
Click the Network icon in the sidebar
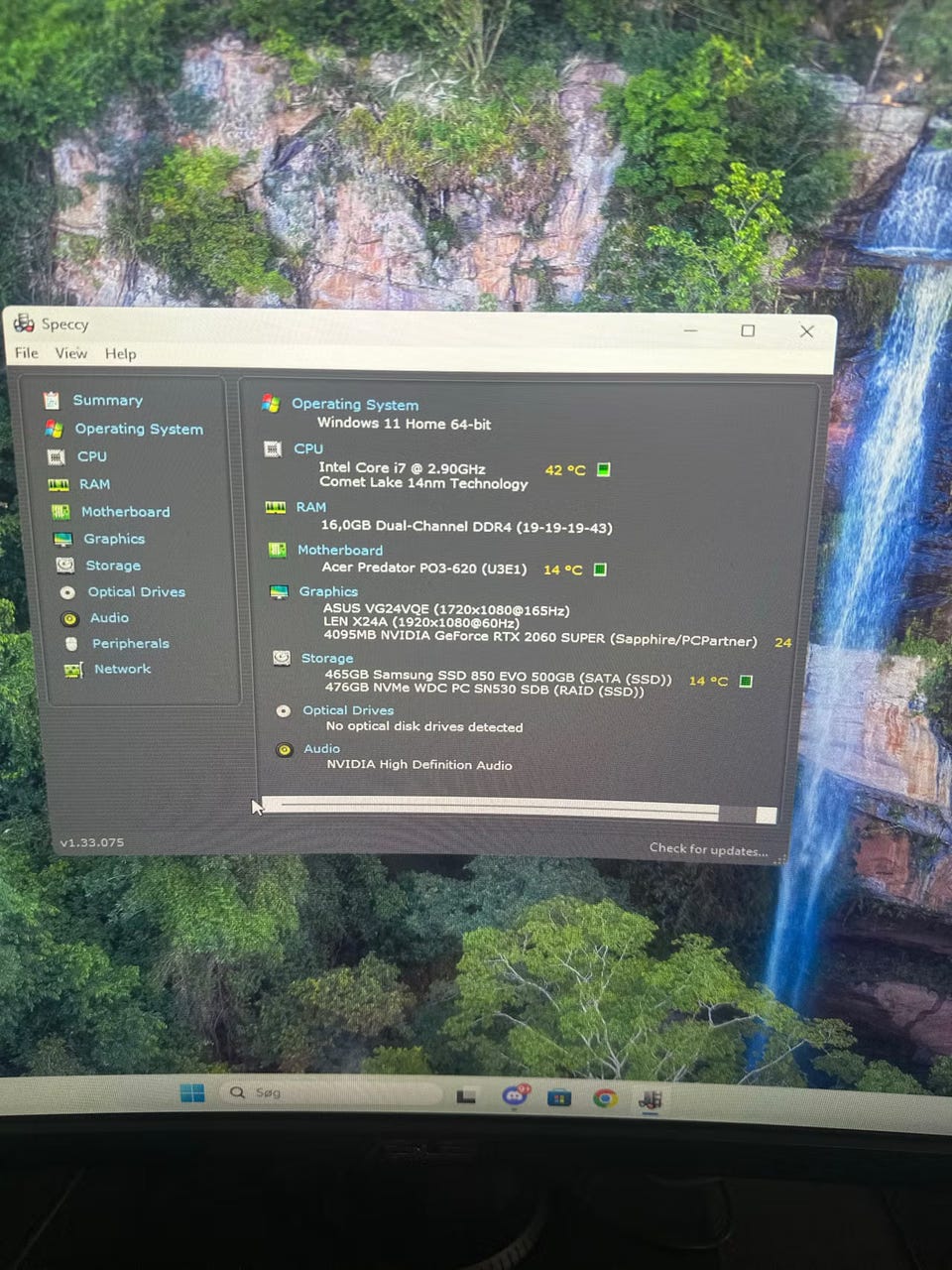click(x=73, y=671)
